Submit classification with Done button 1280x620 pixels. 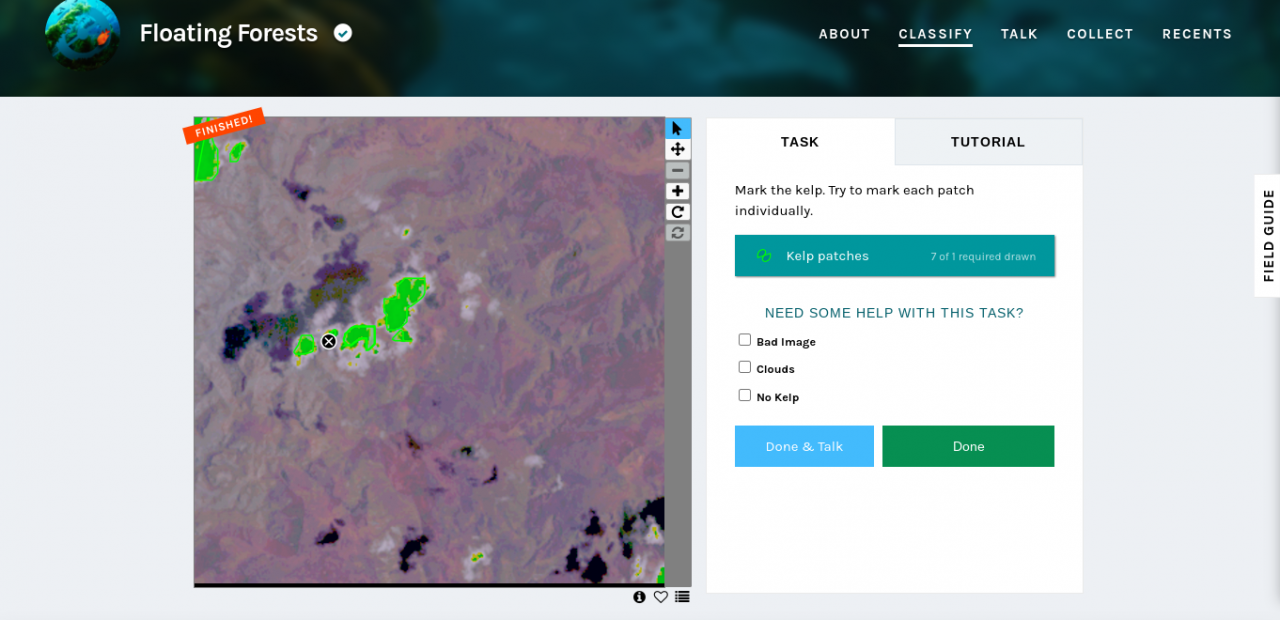coord(968,446)
